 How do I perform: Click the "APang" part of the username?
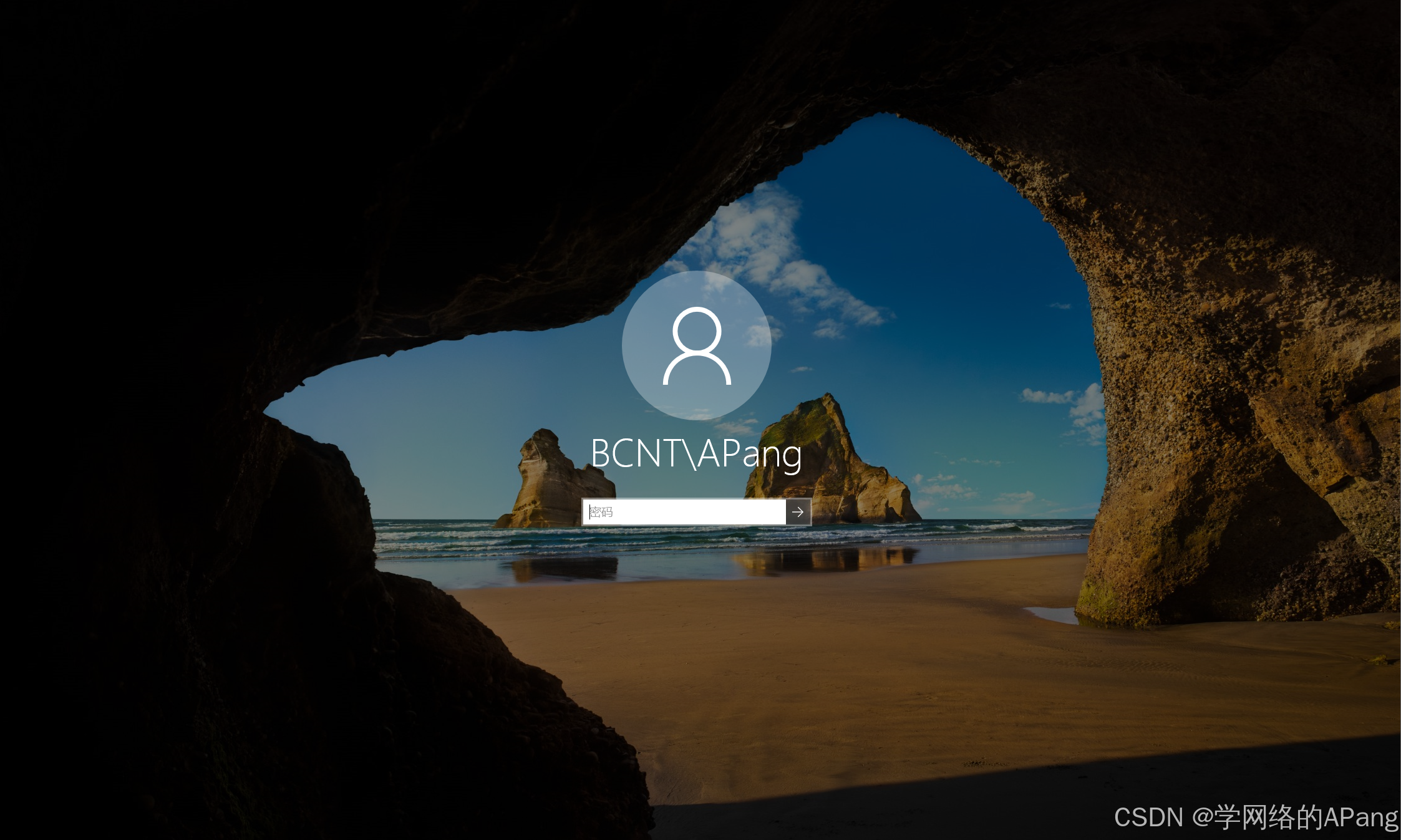pyautogui.click(x=750, y=453)
